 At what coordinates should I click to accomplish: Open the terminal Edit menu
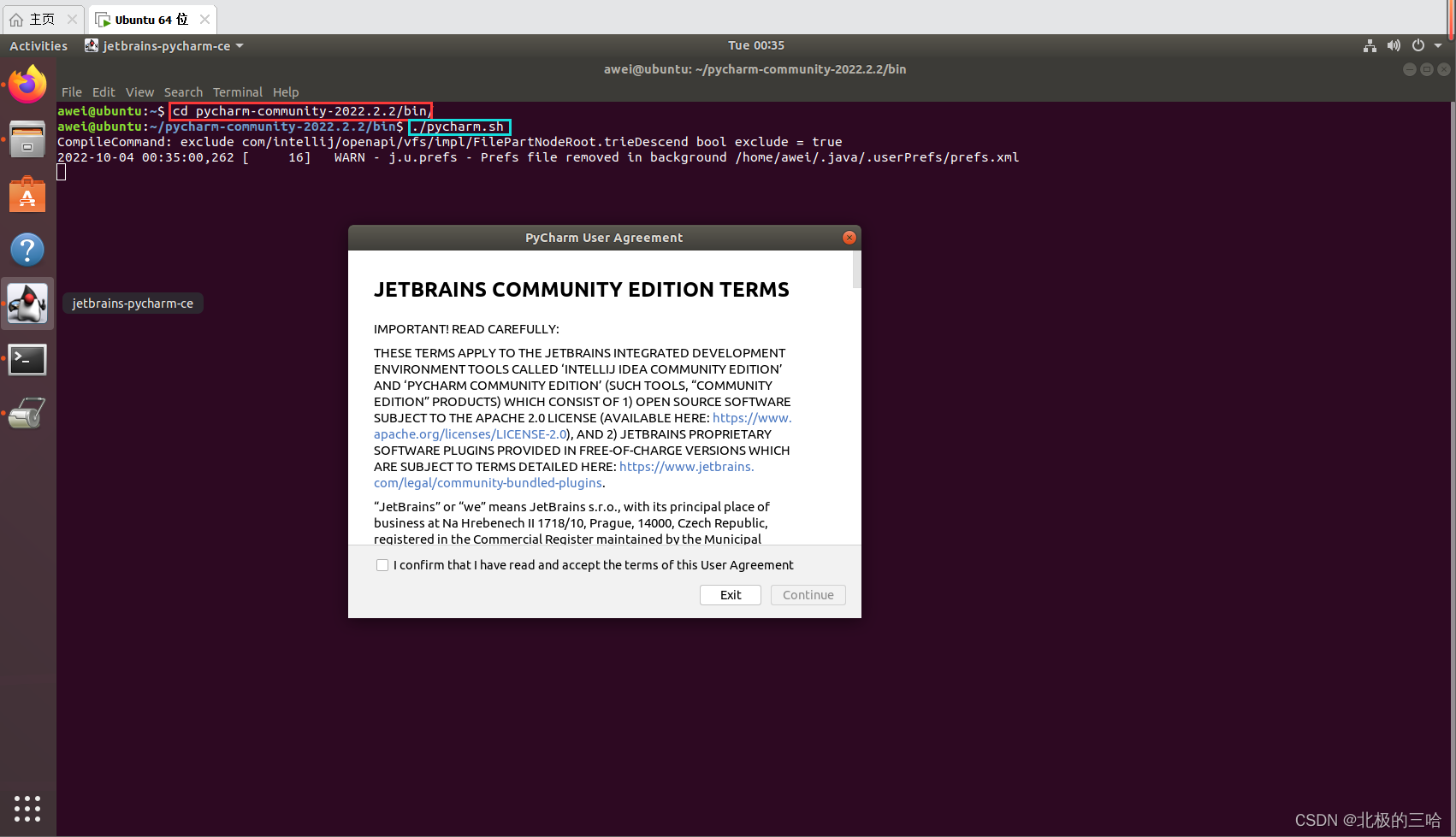click(x=104, y=92)
